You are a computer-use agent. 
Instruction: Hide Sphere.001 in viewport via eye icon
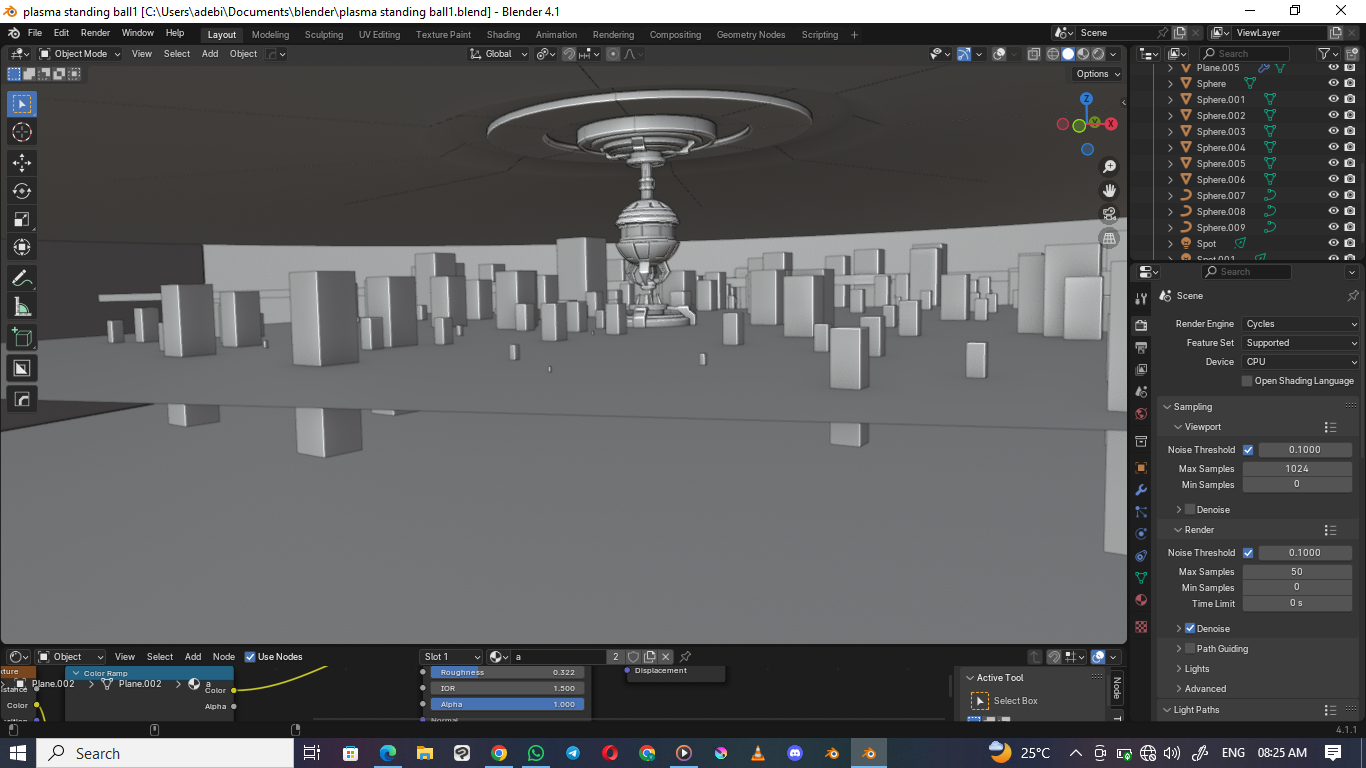click(x=1333, y=100)
